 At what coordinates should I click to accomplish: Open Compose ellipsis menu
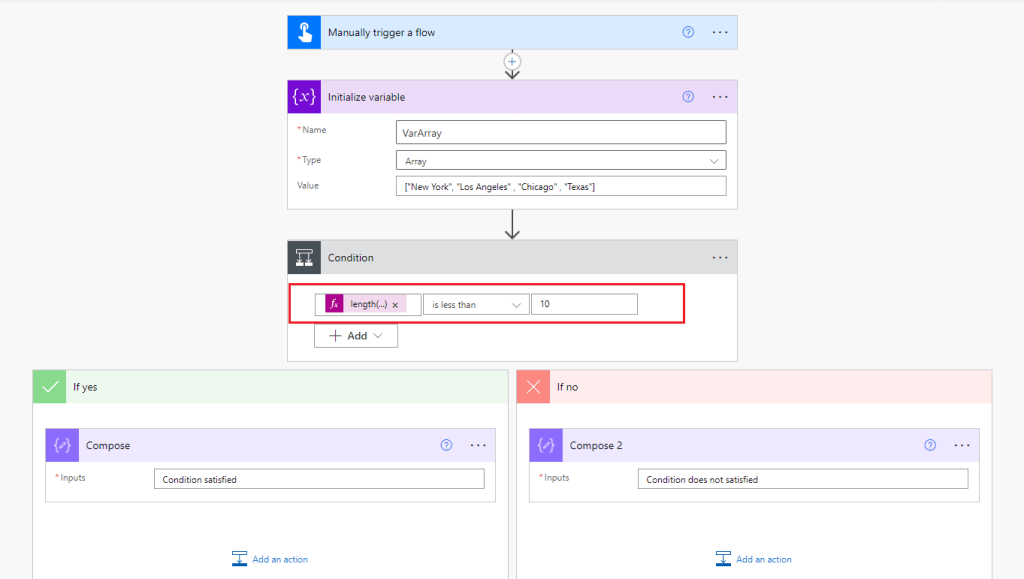point(478,445)
